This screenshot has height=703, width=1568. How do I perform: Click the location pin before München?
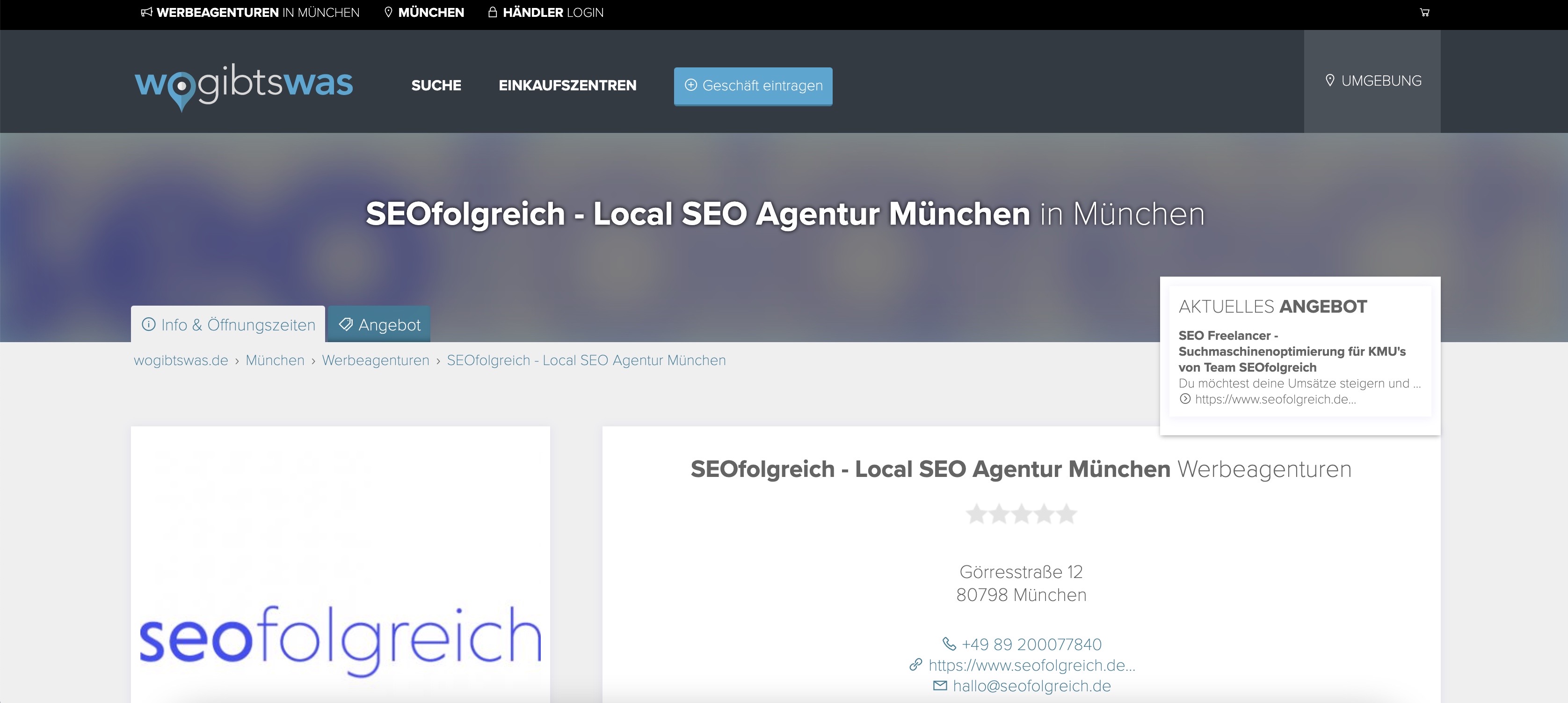point(388,12)
